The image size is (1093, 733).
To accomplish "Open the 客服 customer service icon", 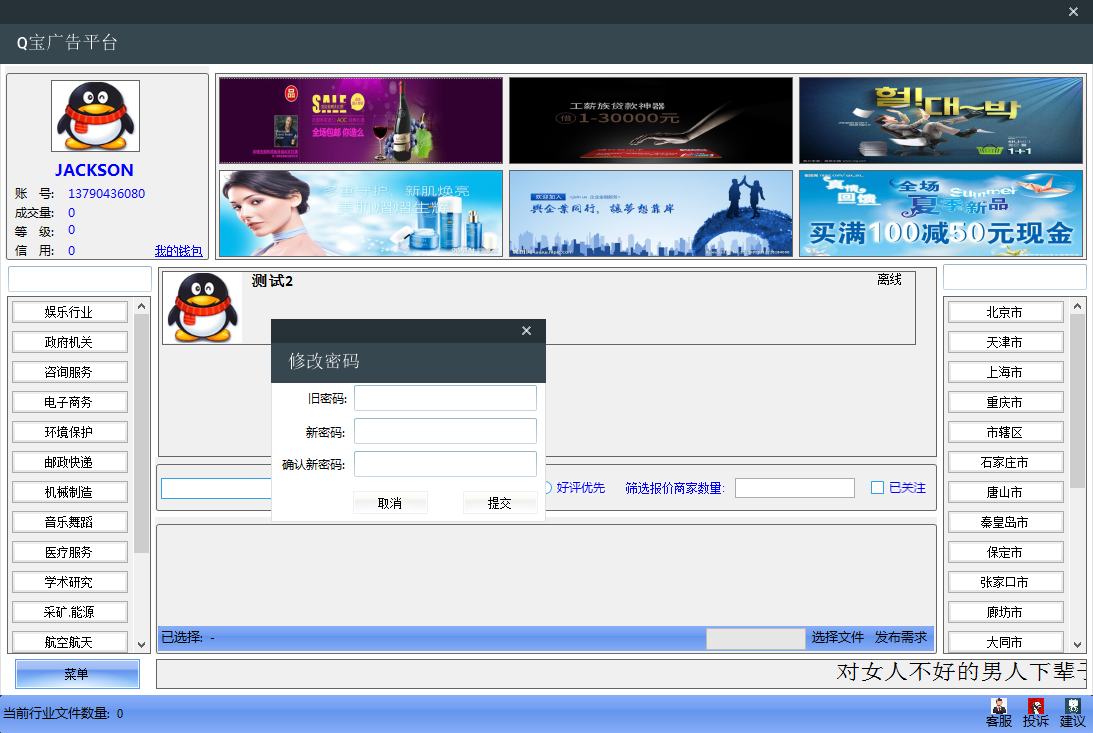I will 998,712.
